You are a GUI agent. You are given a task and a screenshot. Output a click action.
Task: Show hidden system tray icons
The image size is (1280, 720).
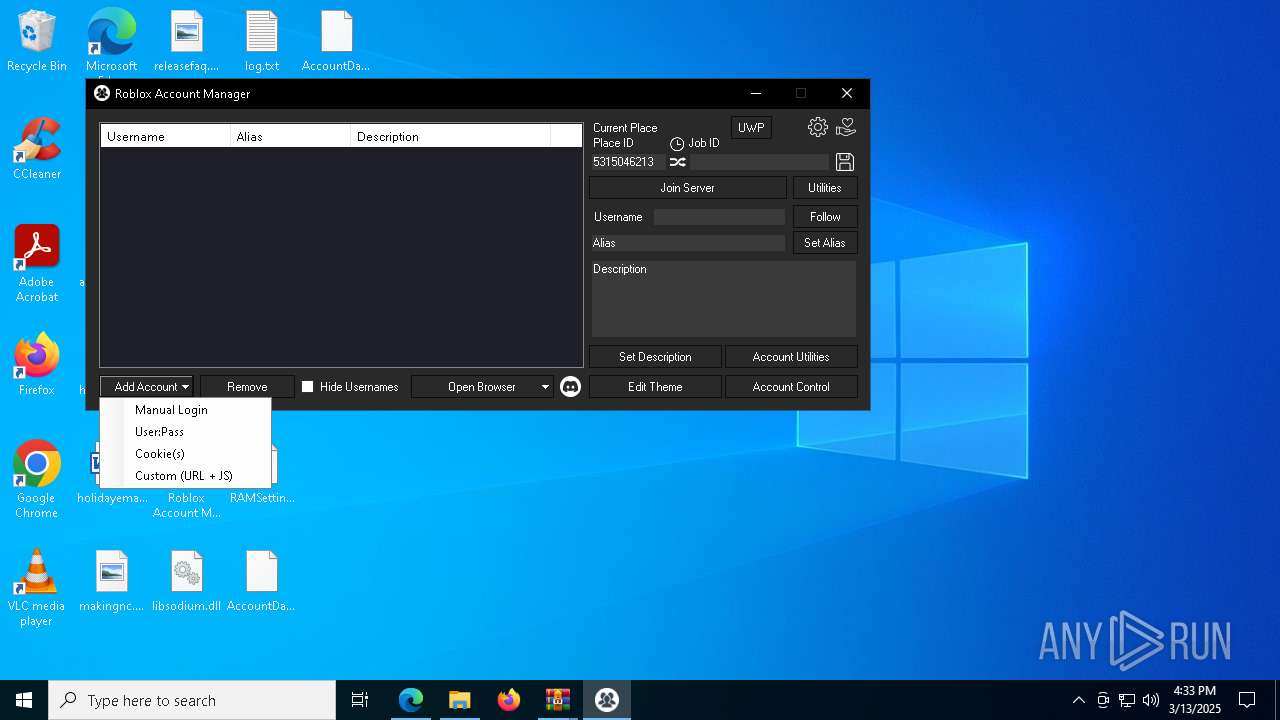tap(1078, 700)
